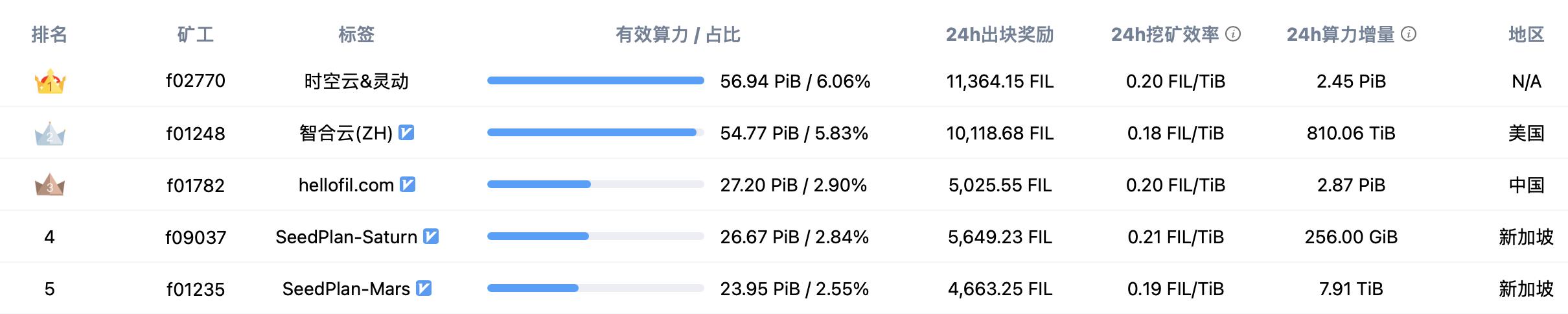Click the gold crown rank 1 icon
The image size is (1568, 314).
pyautogui.click(x=50, y=82)
